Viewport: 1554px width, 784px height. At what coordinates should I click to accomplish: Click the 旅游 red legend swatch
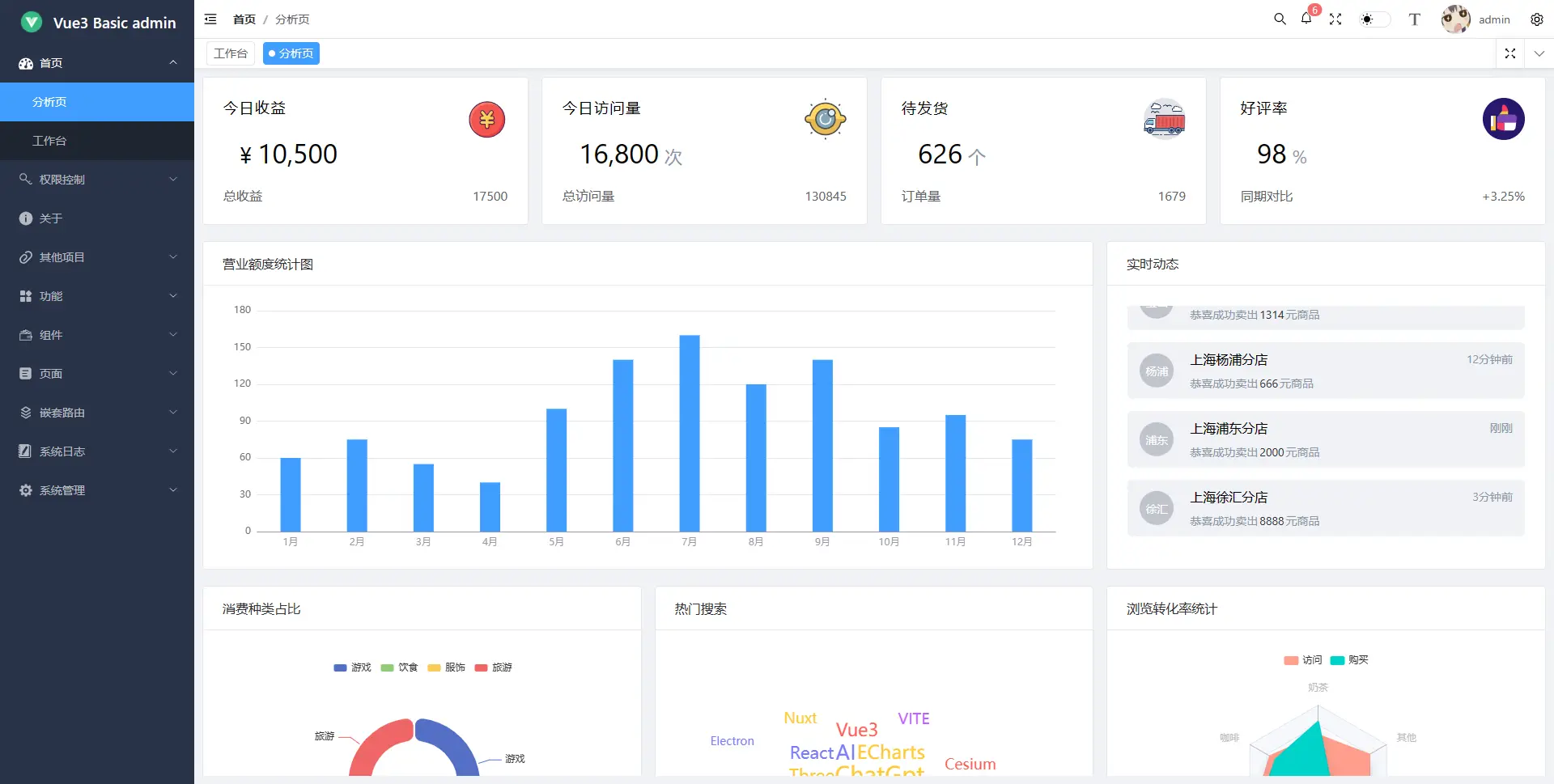point(481,667)
